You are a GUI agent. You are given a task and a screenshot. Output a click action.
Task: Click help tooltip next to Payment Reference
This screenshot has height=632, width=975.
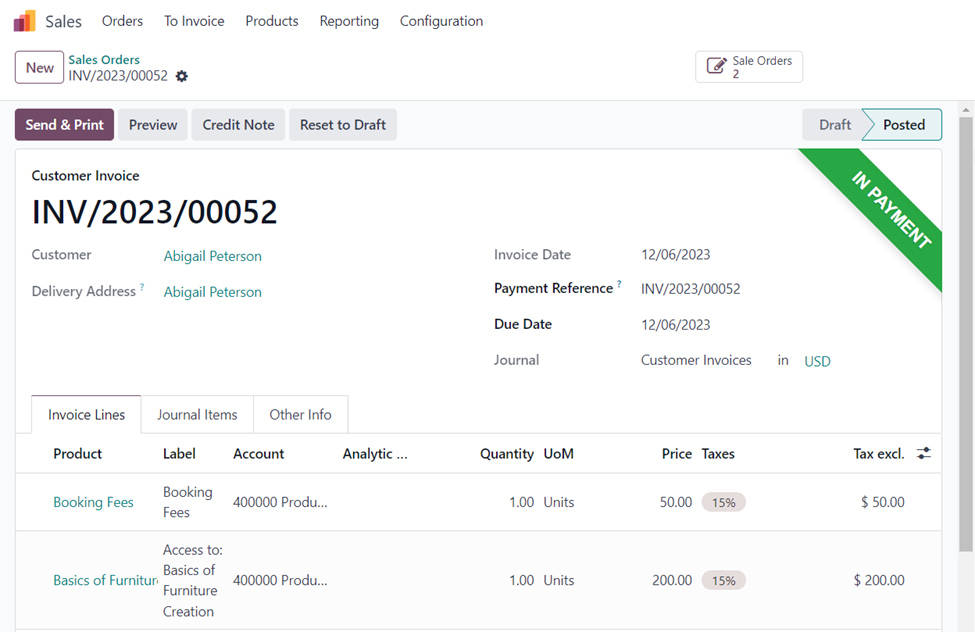coord(620,285)
